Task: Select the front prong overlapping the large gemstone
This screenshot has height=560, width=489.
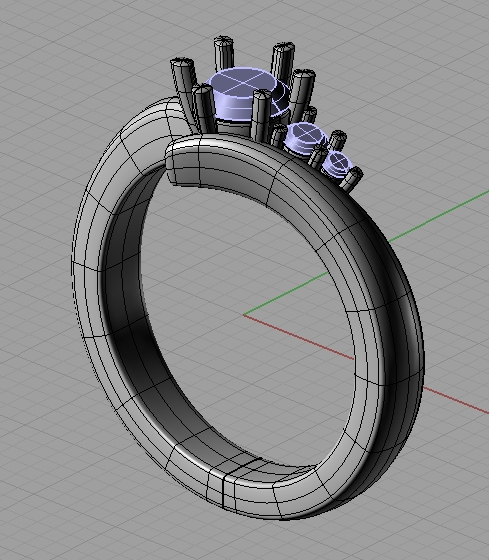Action: coord(261,115)
